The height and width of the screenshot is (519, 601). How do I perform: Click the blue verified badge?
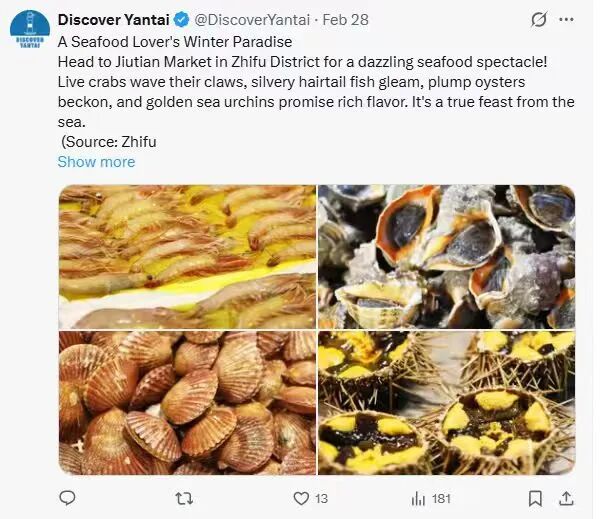click(182, 20)
